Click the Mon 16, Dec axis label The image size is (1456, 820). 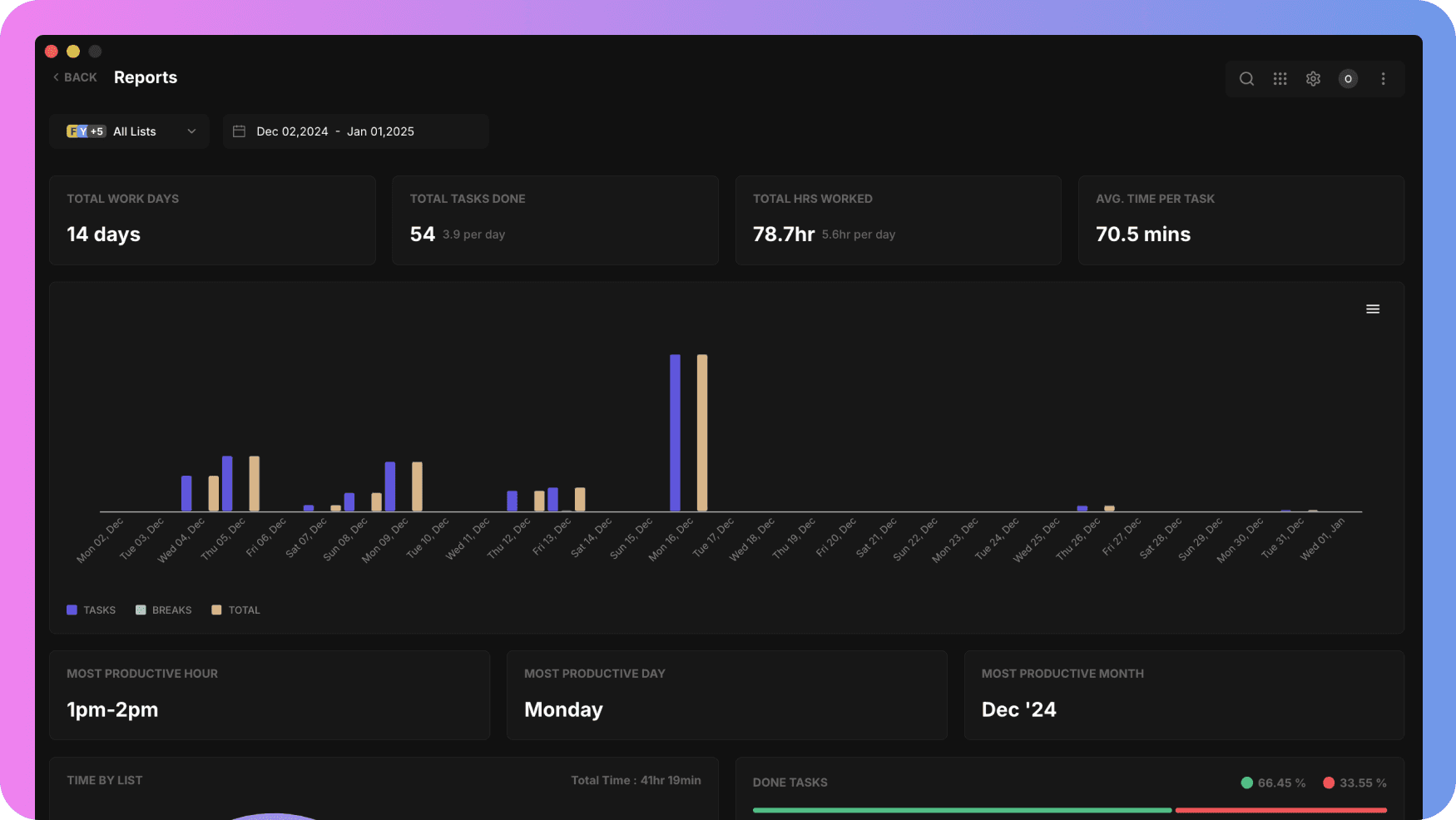point(671,539)
